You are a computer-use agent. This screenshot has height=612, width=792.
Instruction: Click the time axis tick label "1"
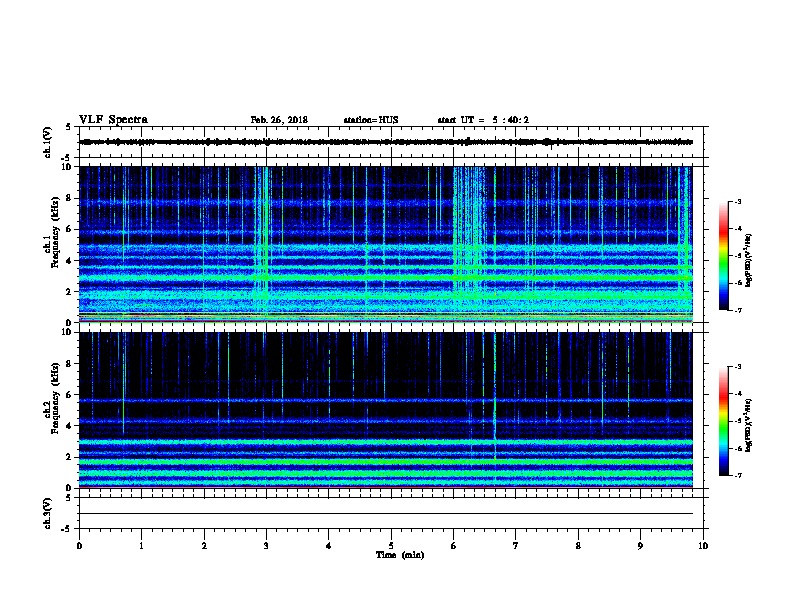[141, 546]
